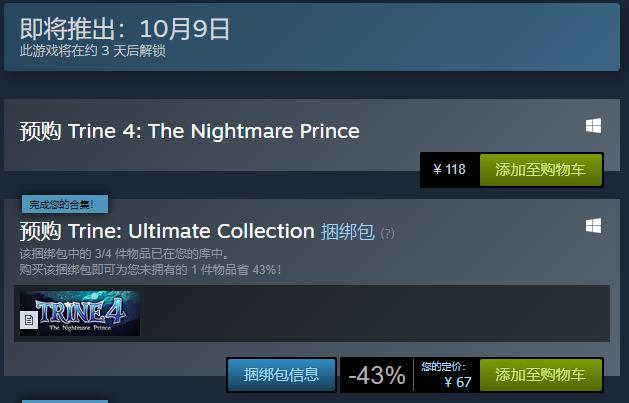Follow the 捆绑包 link in bundle title

[347, 231]
